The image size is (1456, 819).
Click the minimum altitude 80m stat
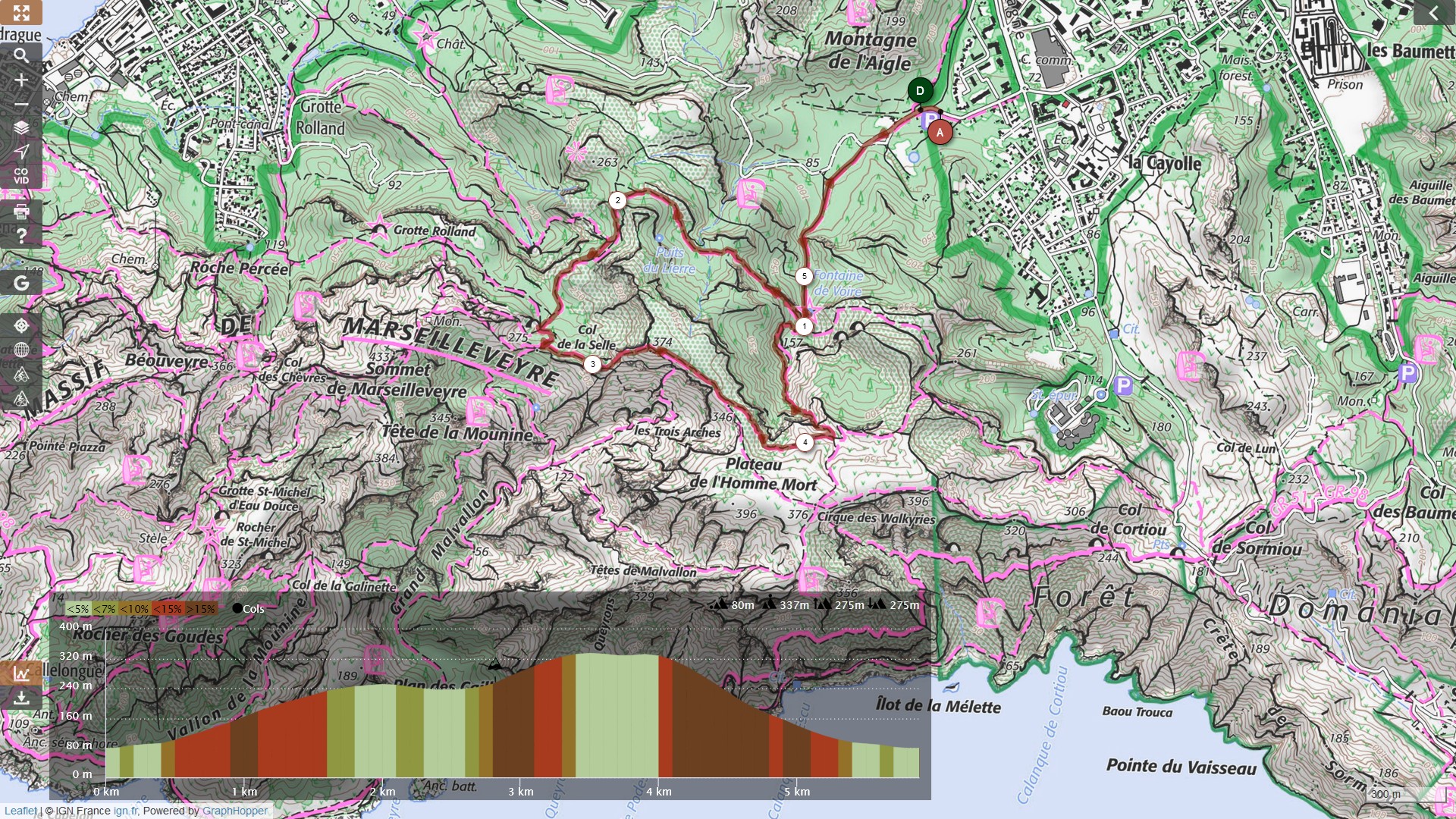[733, 605]
